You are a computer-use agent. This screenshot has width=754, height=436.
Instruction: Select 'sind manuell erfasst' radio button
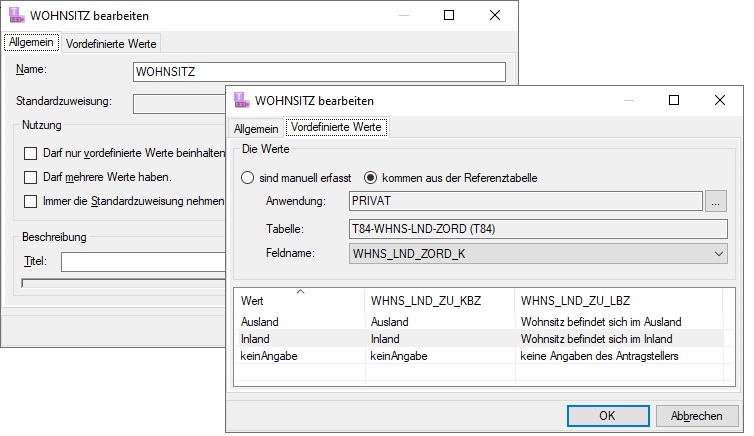coord(247,178)
